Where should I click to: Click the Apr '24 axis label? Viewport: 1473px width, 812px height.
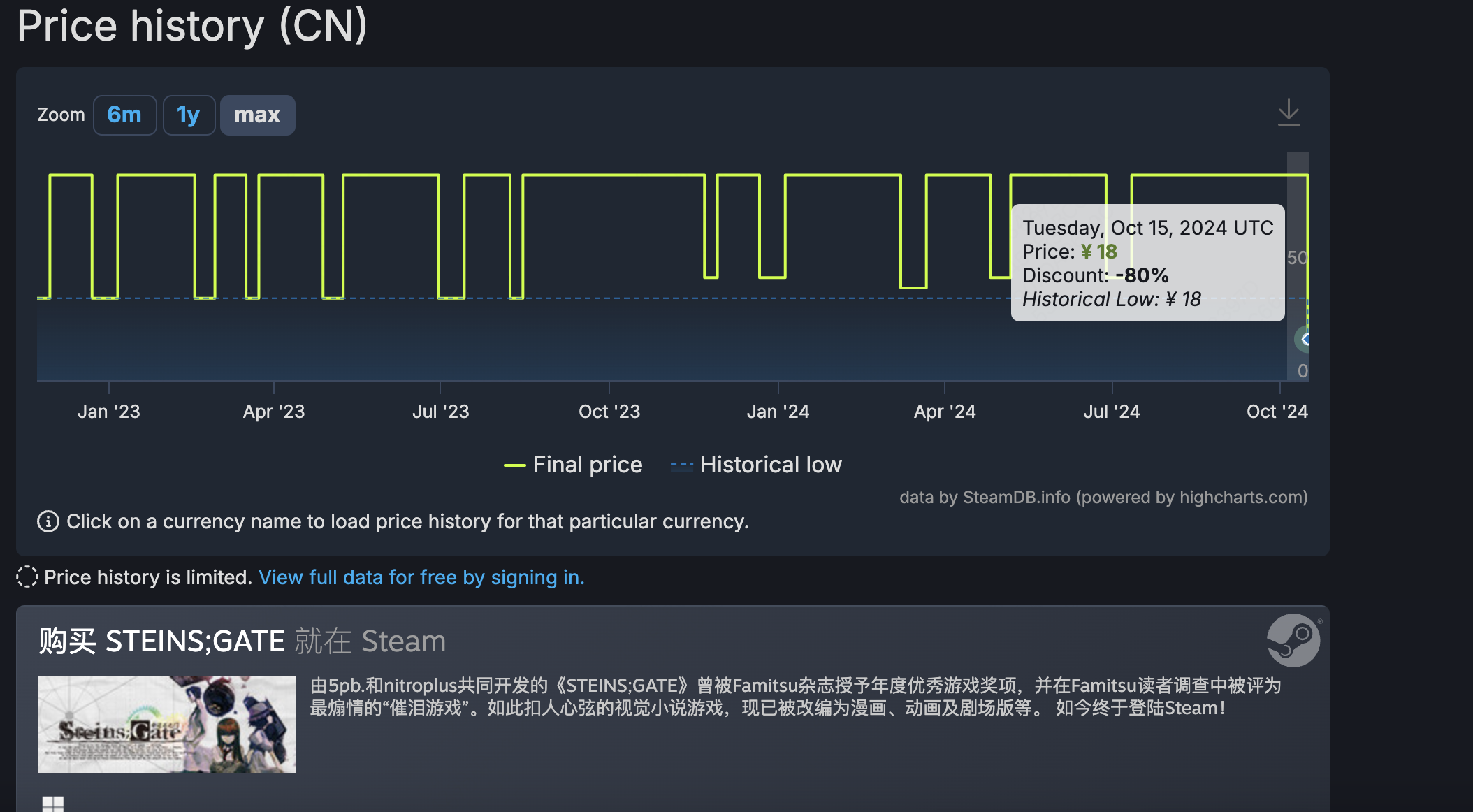point(945,412)
